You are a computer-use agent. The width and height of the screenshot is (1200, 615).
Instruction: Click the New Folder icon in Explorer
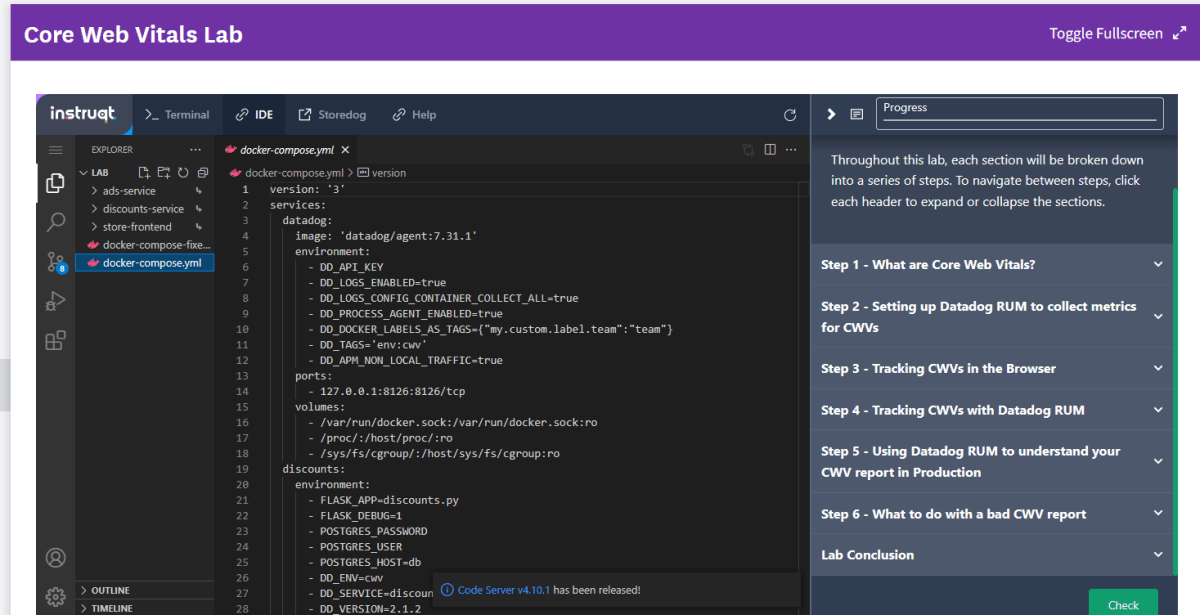click(x=164, y=172)
